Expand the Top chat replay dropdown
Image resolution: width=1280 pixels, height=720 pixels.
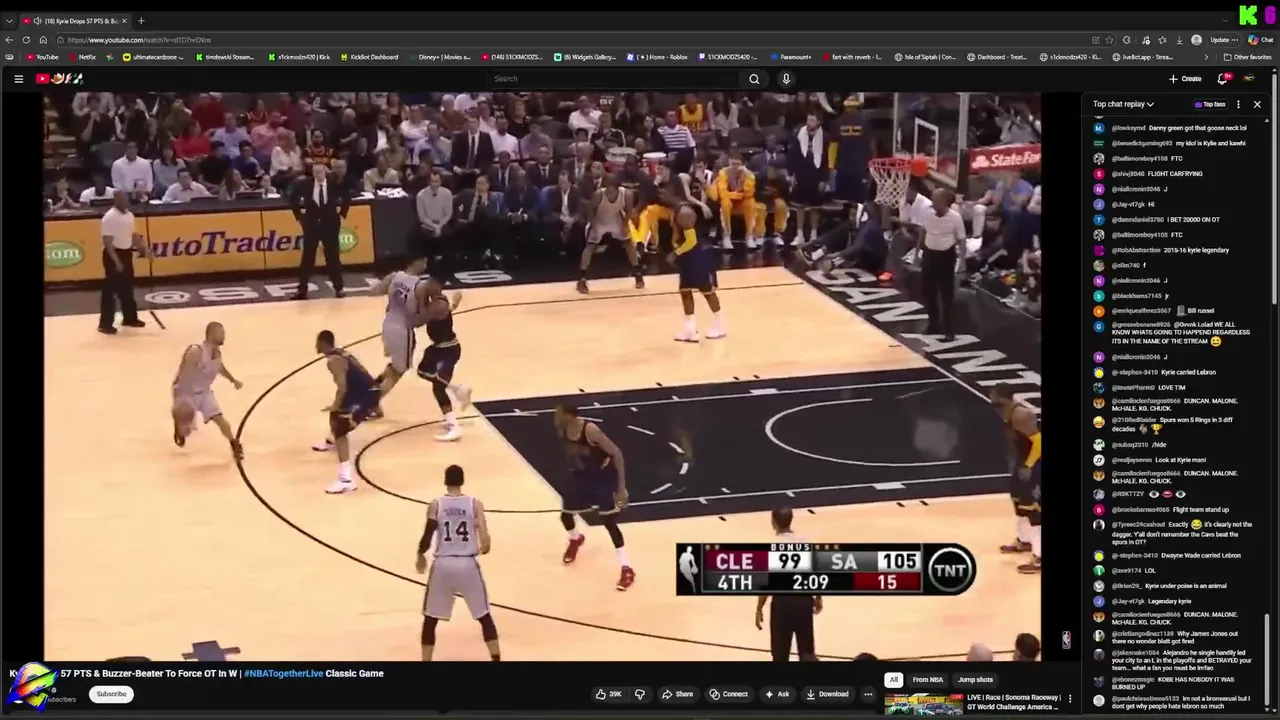(1123, 104)
